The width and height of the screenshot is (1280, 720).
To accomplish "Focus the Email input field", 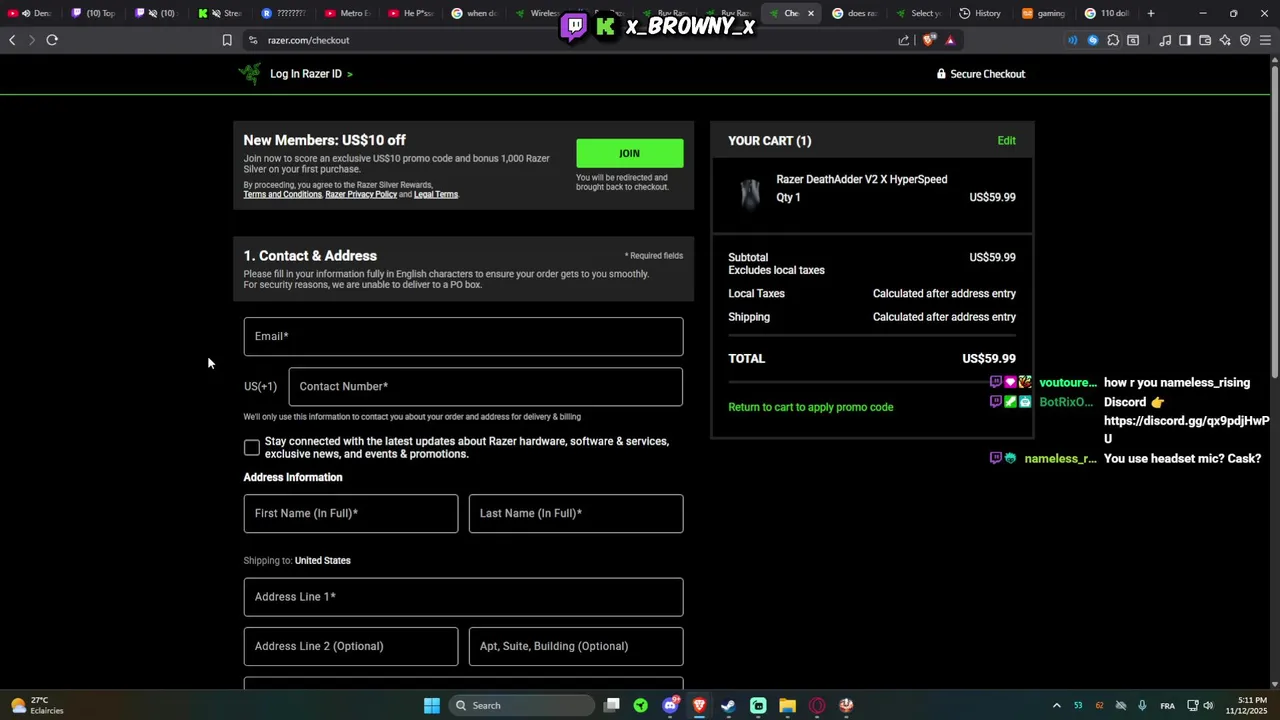I will [463, 337].
